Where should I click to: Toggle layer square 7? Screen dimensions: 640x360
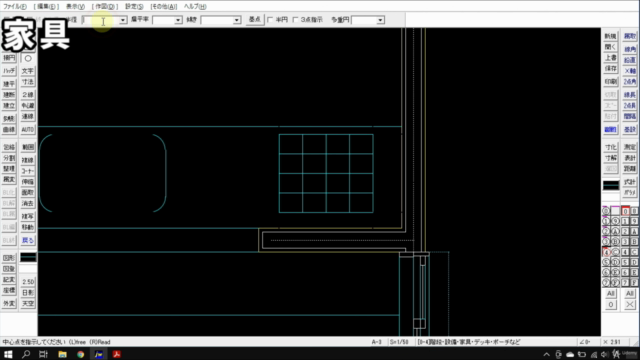[x=625, y=282]
